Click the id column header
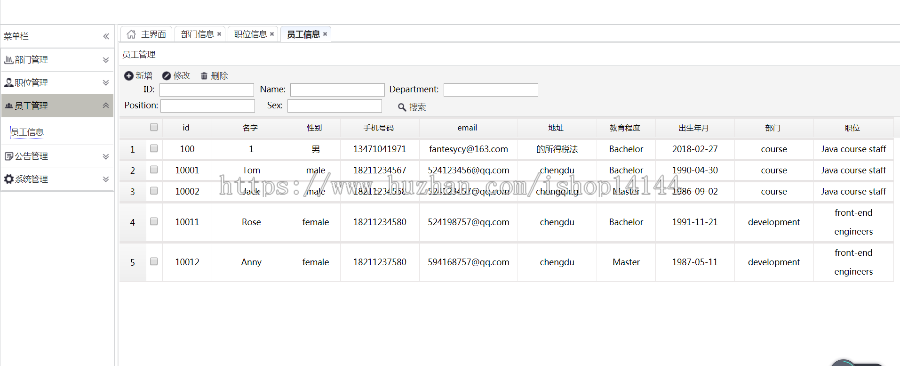The height and width of the screenshot is (366, 900). [x=186, y=127]
